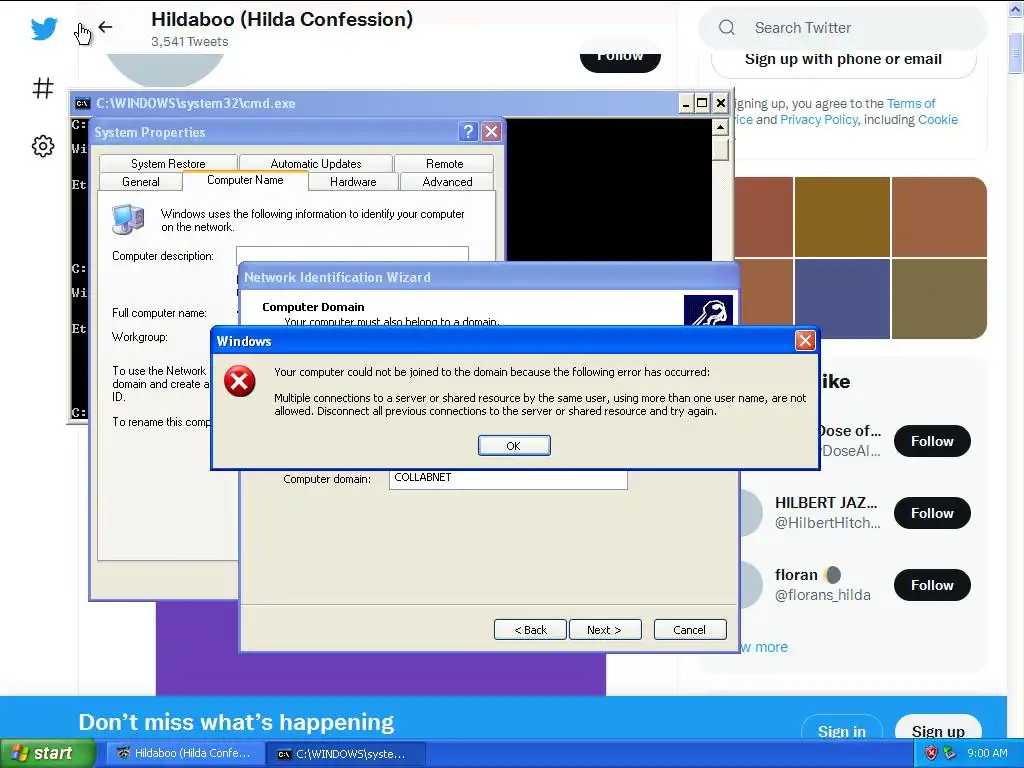This screenshot has height=768, width=1024.
Task: Open Remote tab in System Properties
Action: [x=444, y=163]
